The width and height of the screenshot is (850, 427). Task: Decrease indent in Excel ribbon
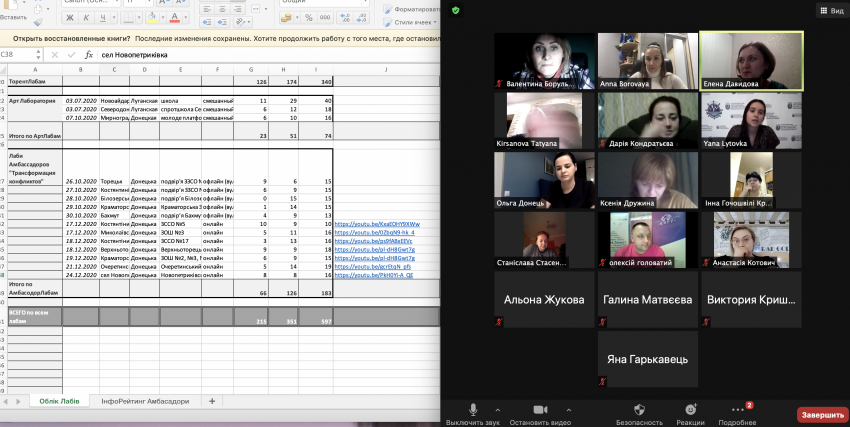[207, 22]
